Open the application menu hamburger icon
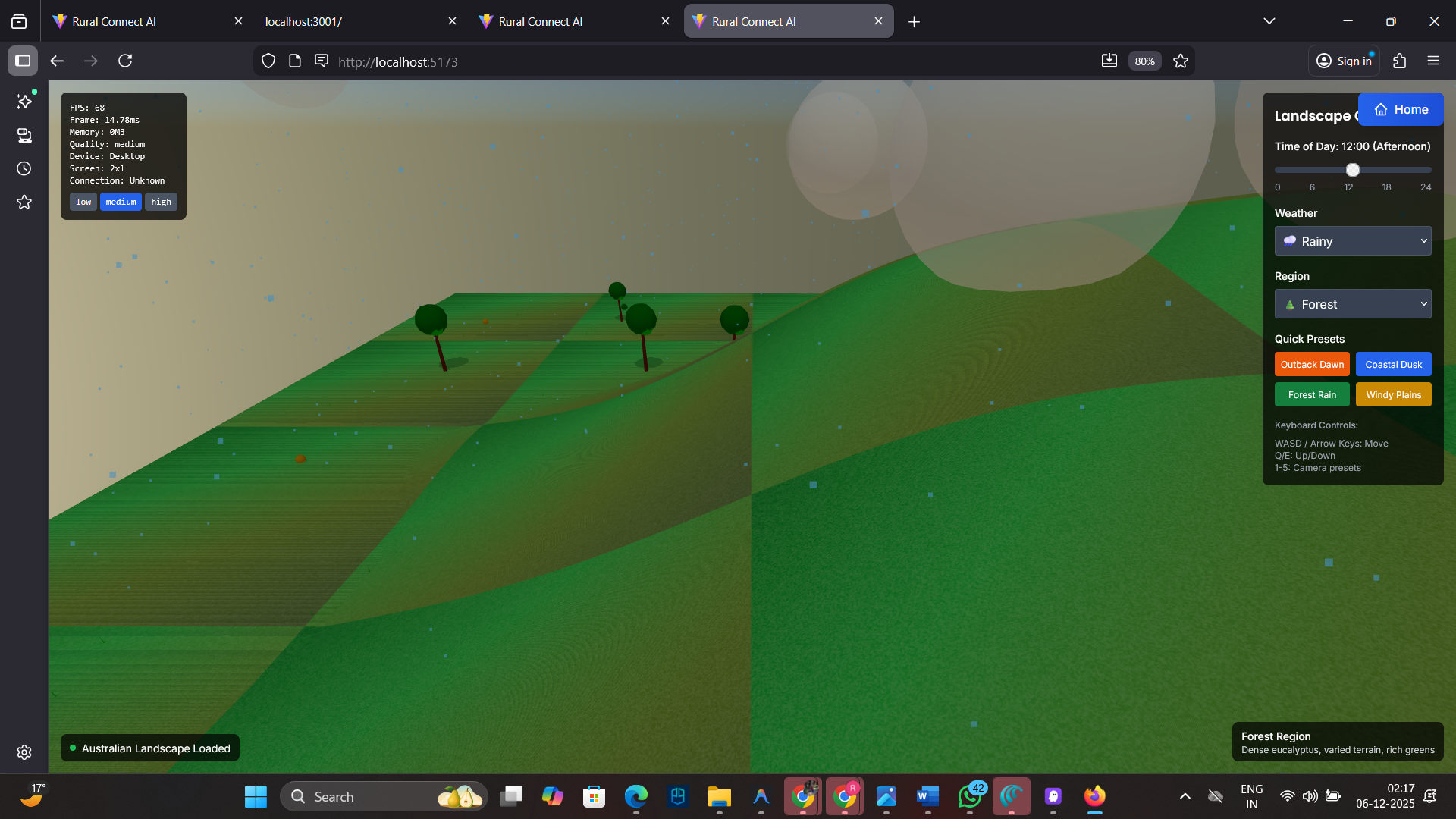The image size is (1456, 819). (1432, 61)
